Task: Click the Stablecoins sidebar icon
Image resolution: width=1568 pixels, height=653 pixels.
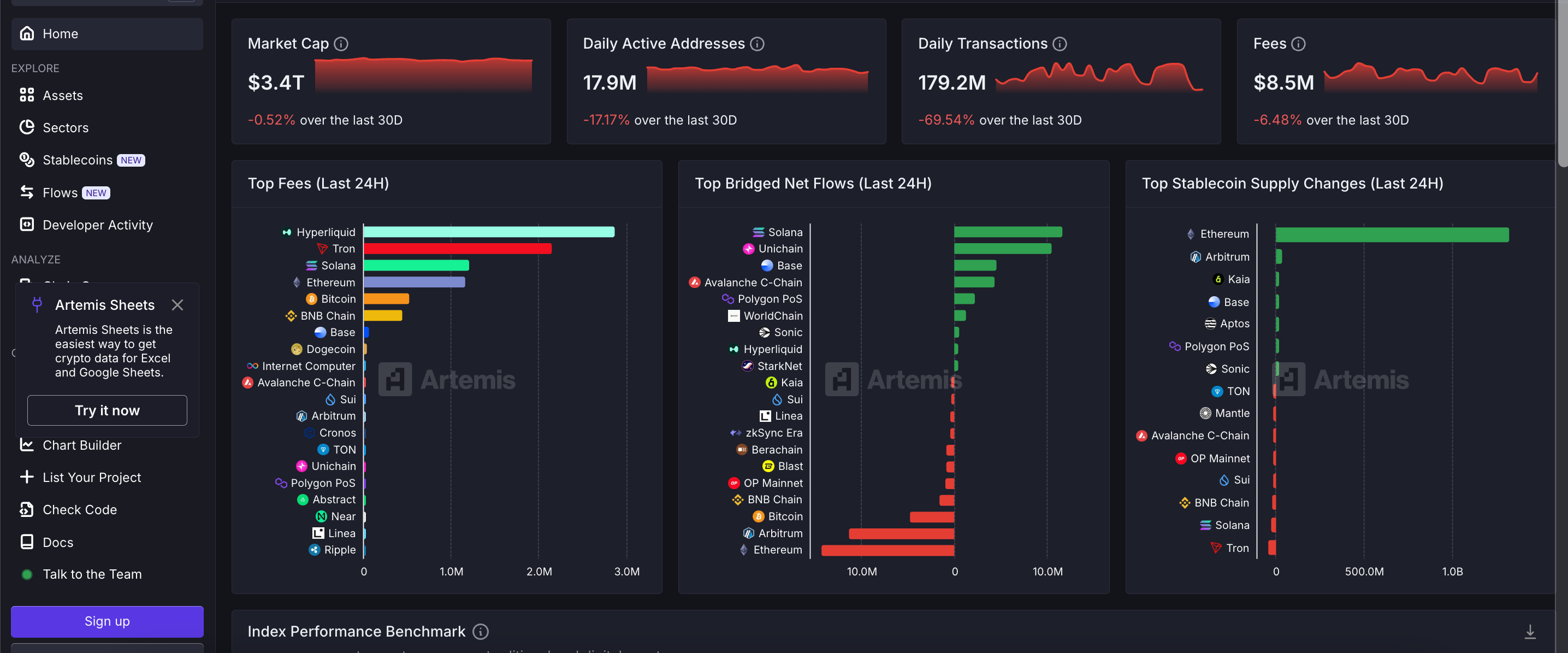Action: click(27, 160)
